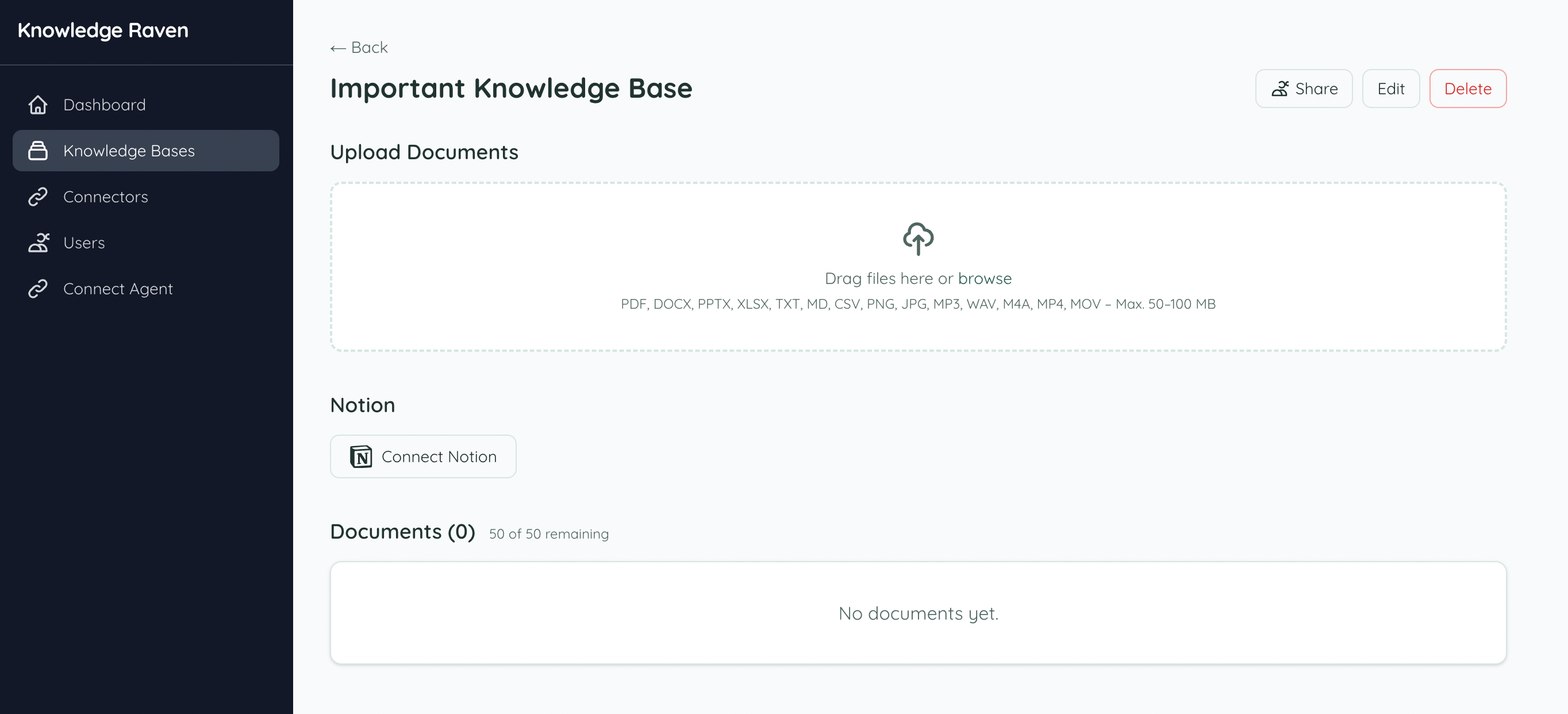Viewport: 1568px width, 714px height.
Task: Click the Notion logo icon
Action: (x=362, y=456)
